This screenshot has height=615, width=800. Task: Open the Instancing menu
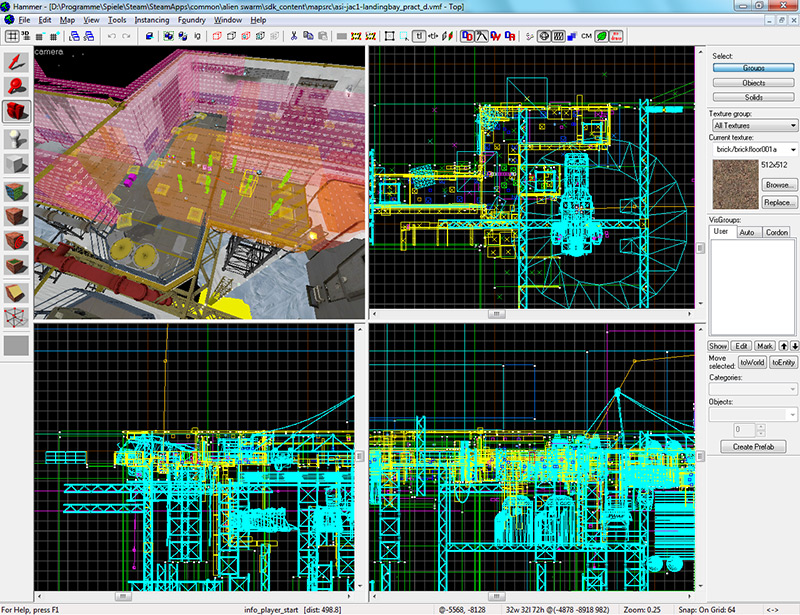point(152,20)
